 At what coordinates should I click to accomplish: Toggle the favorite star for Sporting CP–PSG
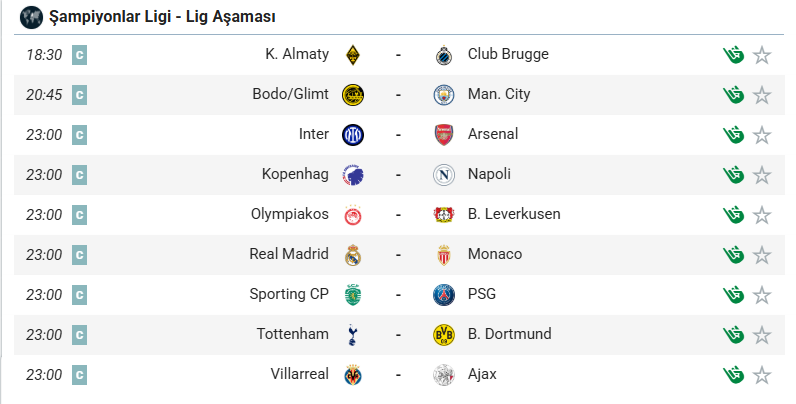point(763,295)
